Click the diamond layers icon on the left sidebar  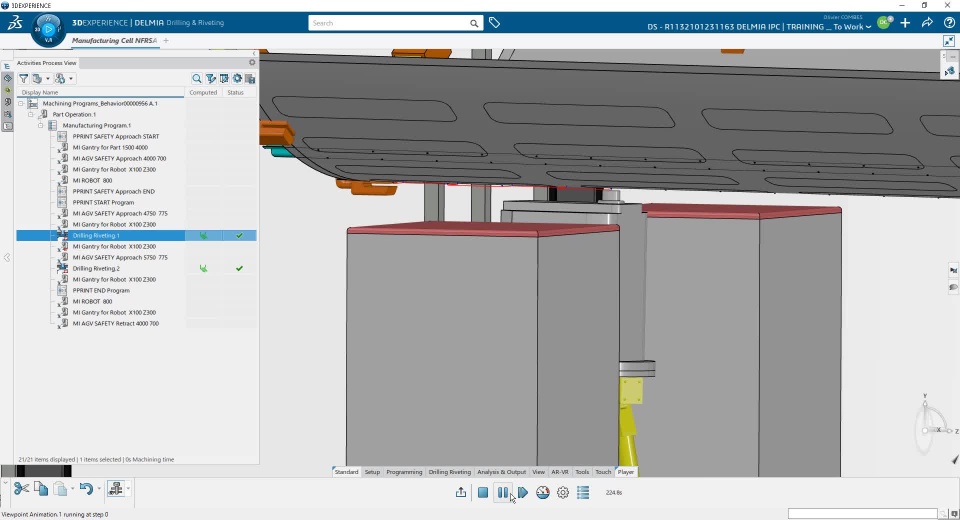tap(7, 78)
